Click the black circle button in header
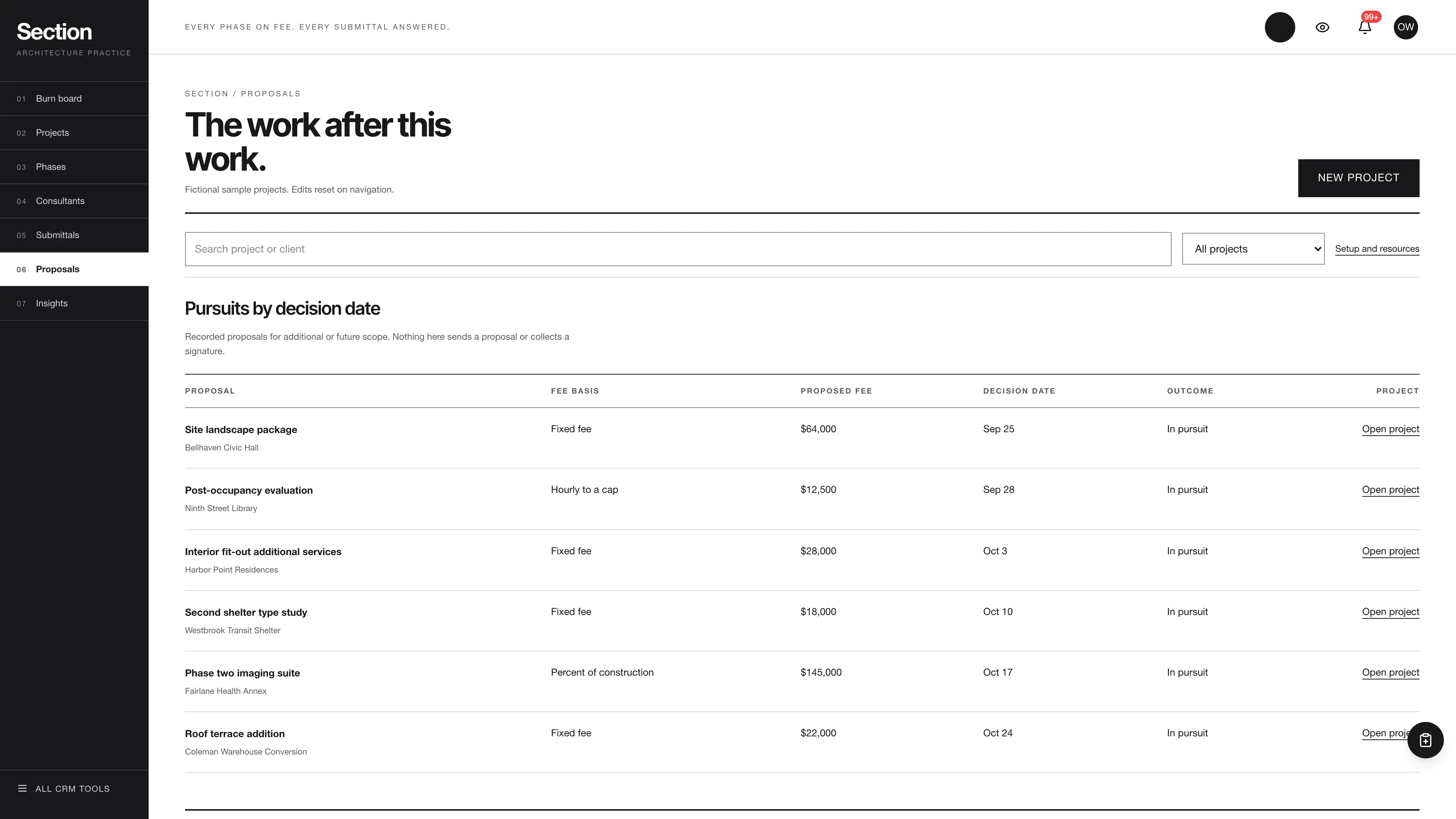1456x819 pixels. [x=1280, y=27]
